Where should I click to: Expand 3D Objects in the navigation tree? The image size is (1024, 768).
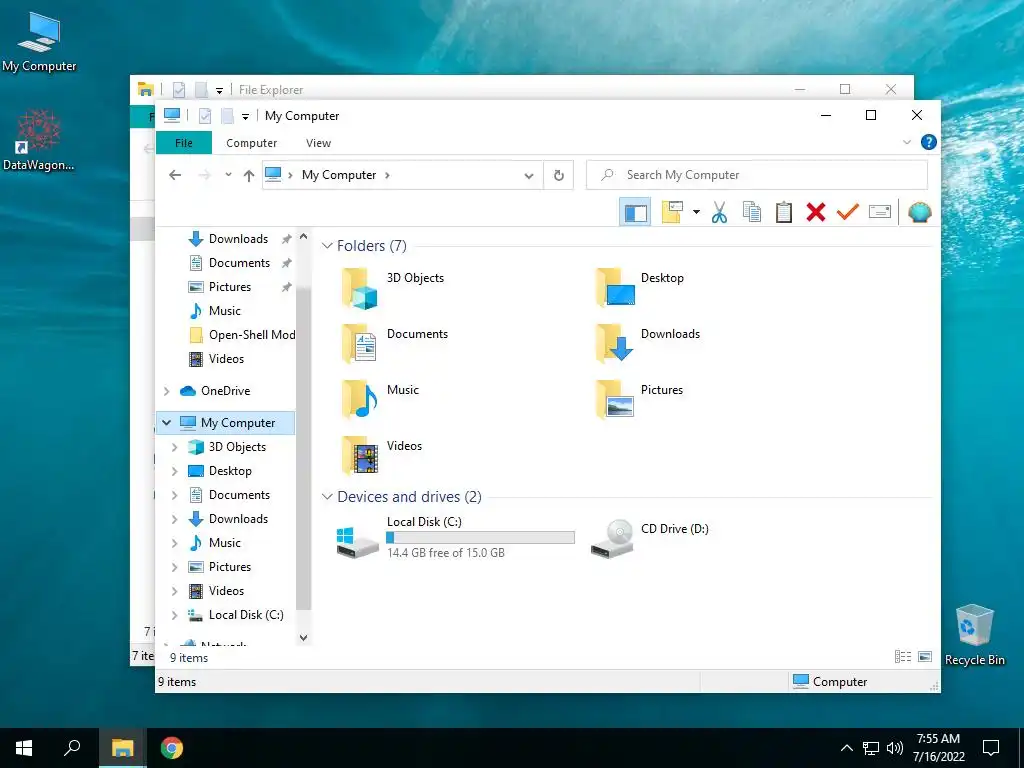174,447
